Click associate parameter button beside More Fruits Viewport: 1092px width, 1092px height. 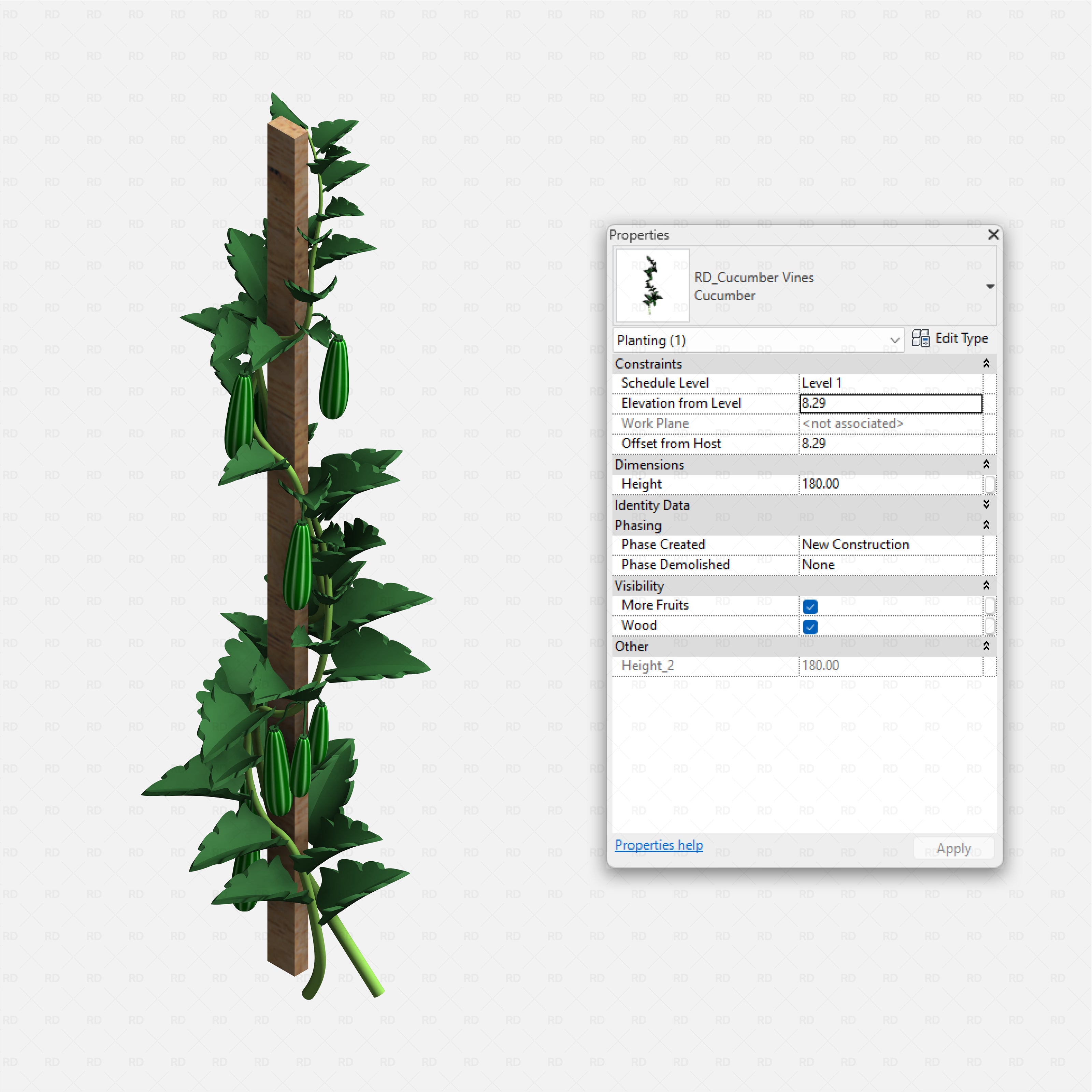point(990,605)
